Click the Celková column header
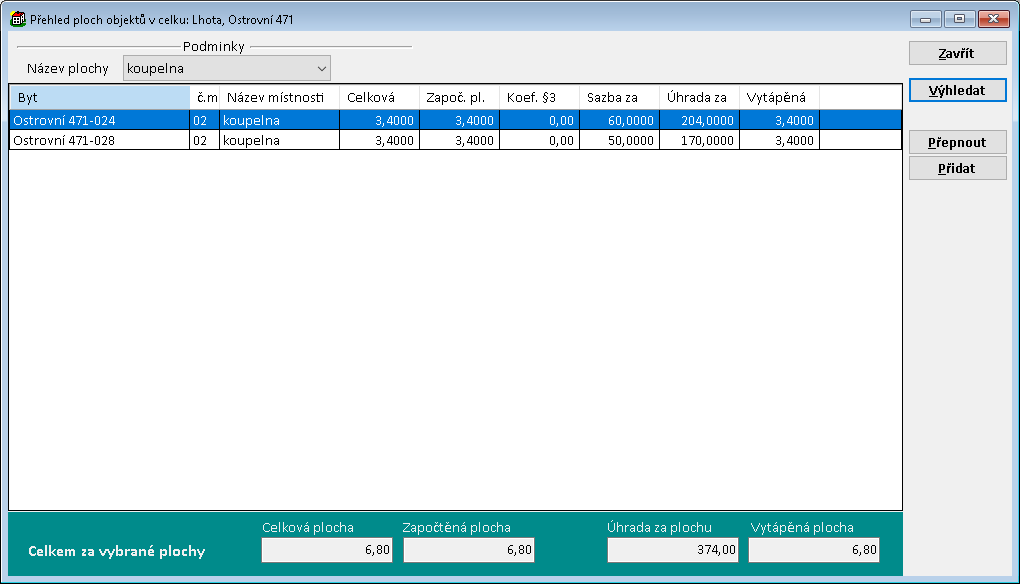Viewport: 1020px width, 584px height. pos(379,97)
